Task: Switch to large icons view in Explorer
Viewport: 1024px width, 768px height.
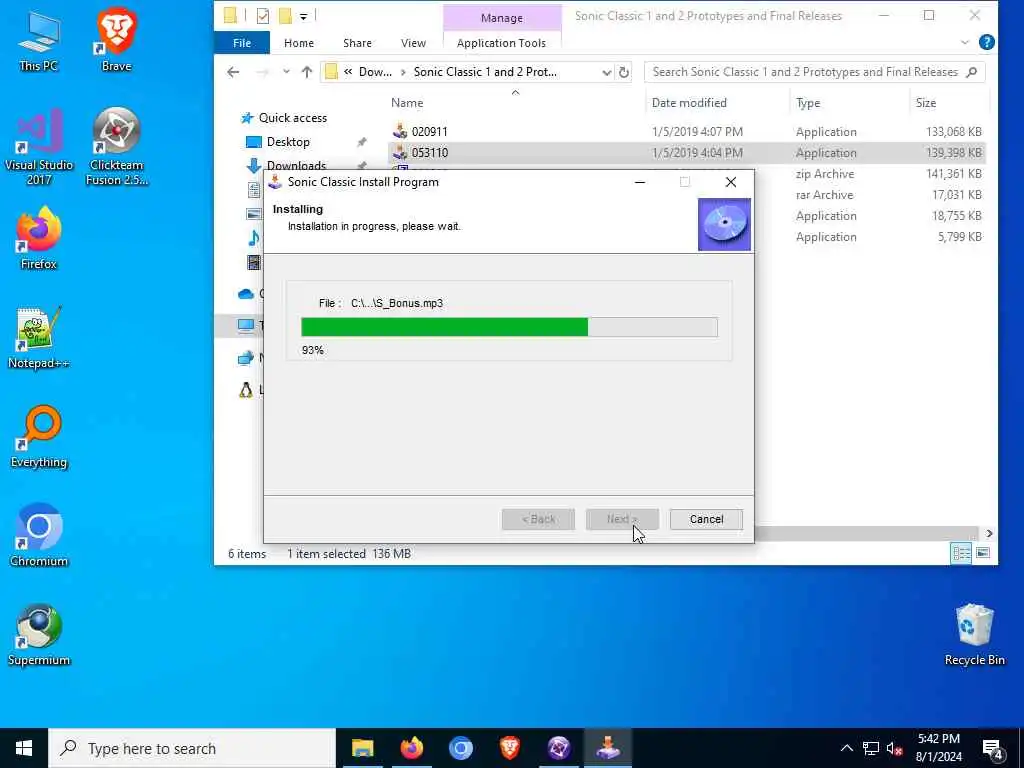Action: [x=983, y=553]
